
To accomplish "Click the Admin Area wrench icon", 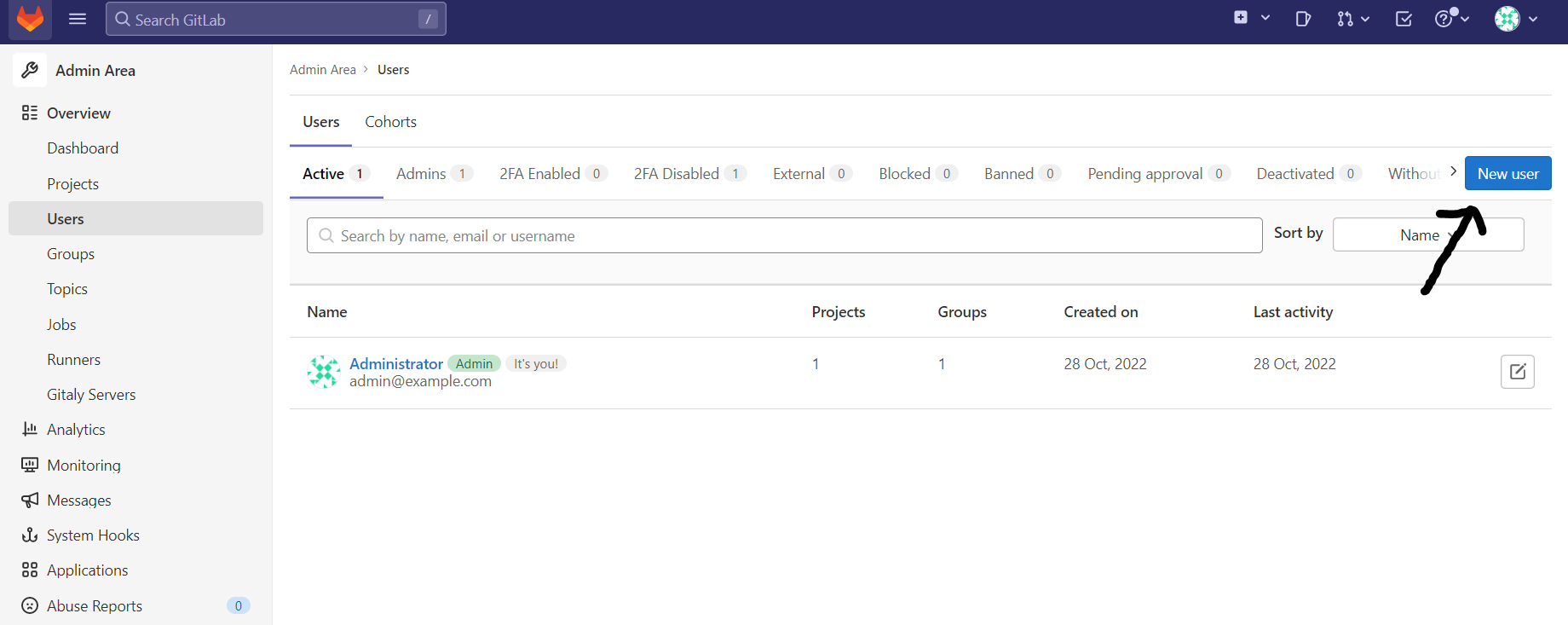I will click(30, 70).
